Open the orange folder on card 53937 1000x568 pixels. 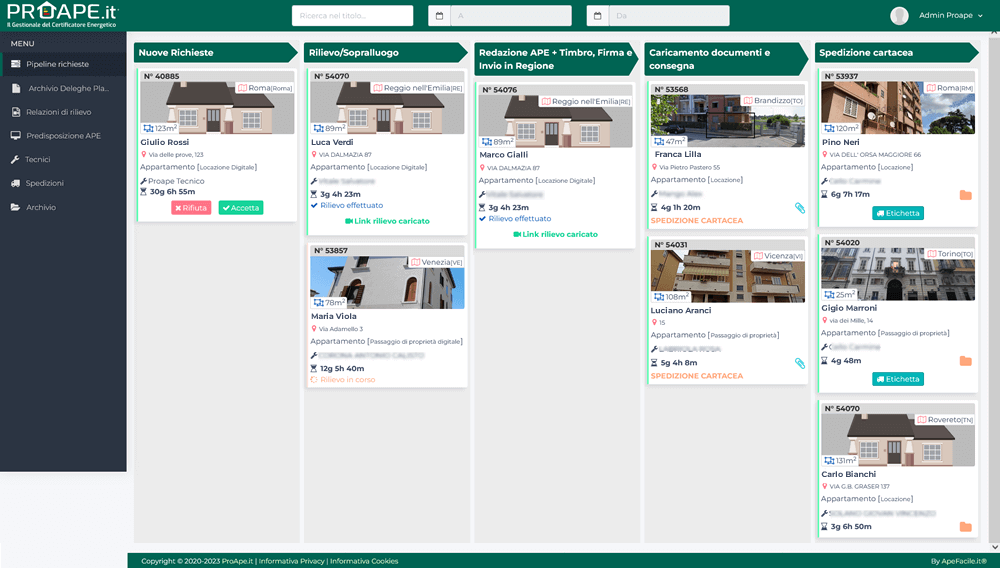(965, 195)
